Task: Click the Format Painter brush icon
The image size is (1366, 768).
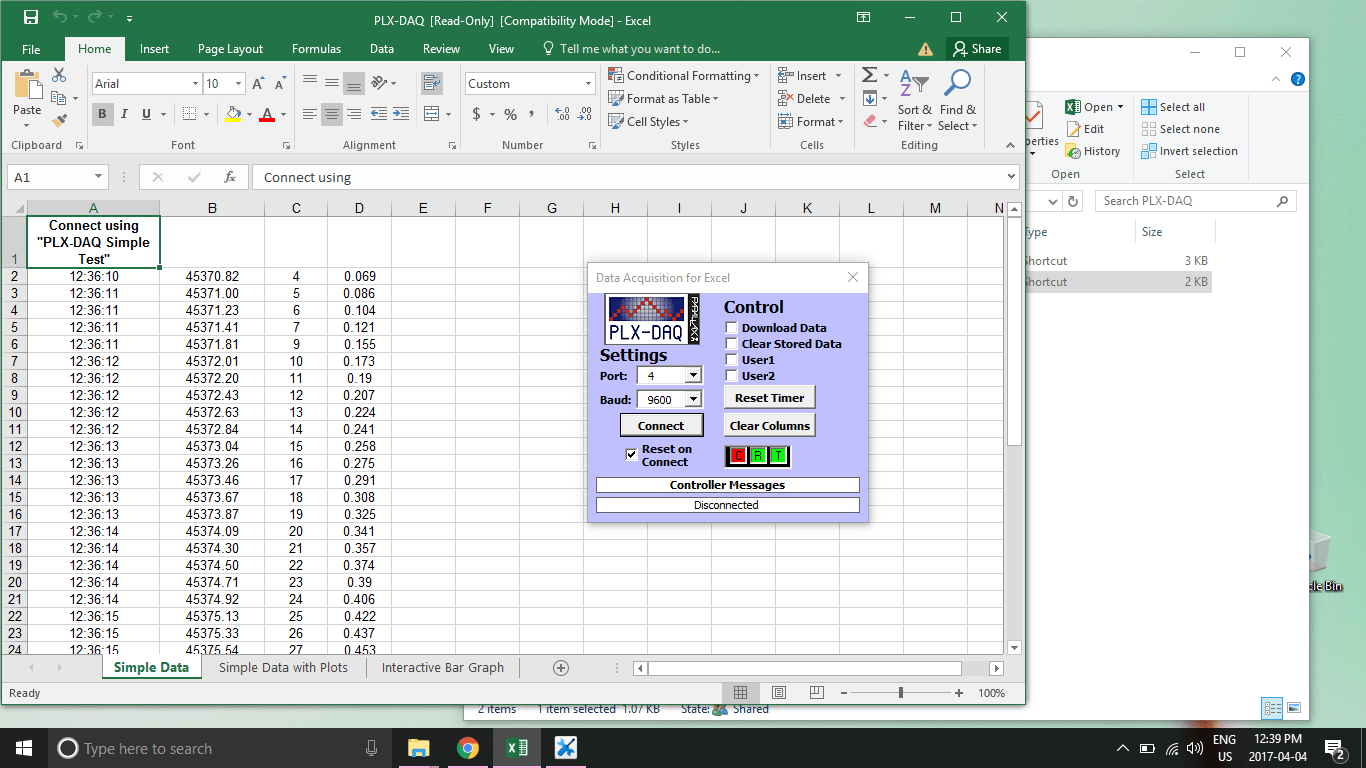Action: 59,121
